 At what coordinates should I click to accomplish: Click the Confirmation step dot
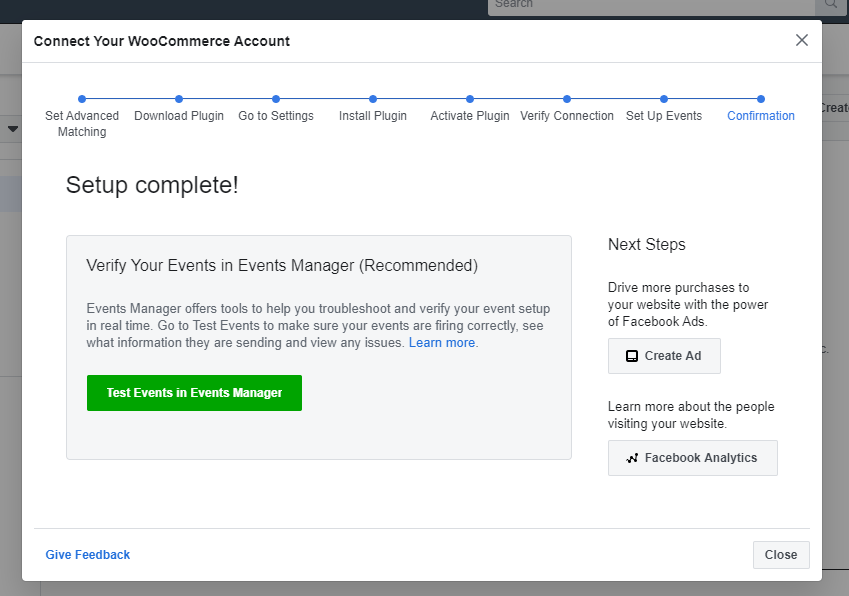click(761, 99)
